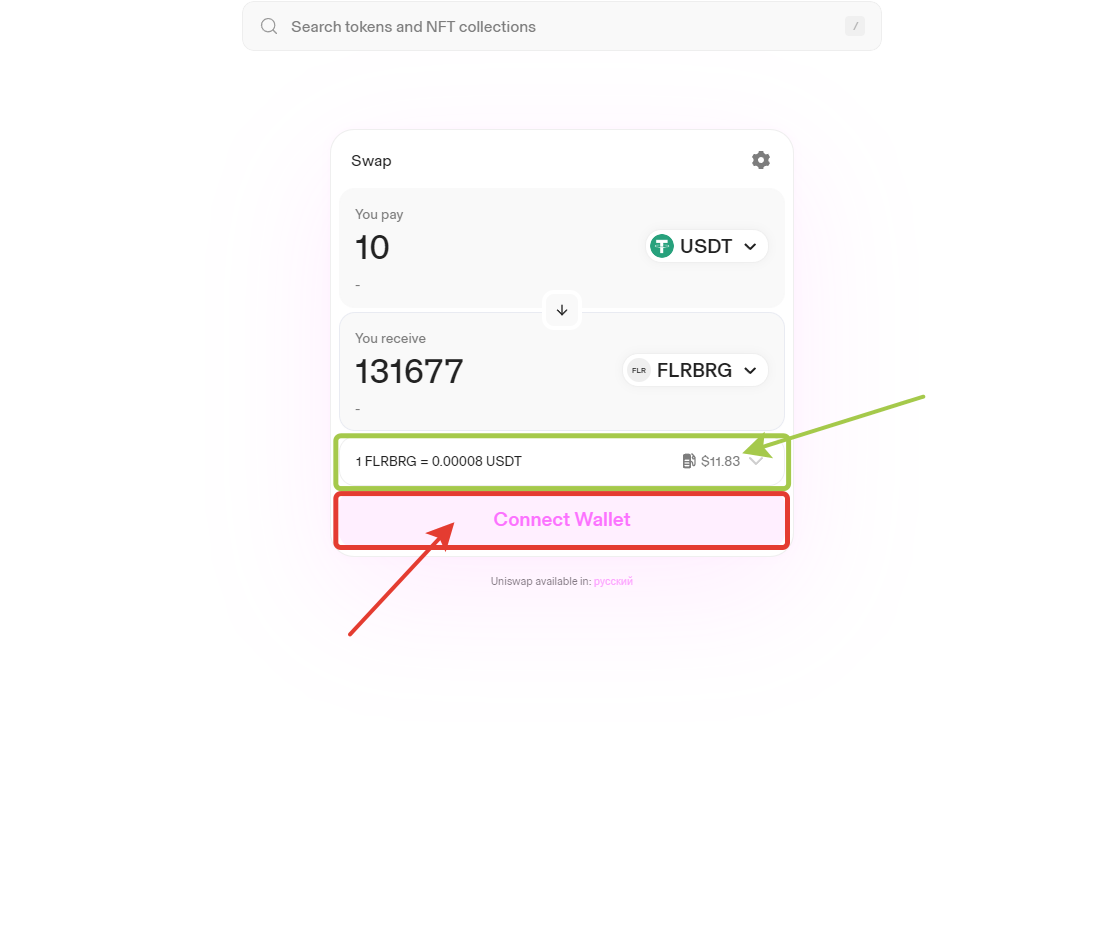Click the green Tether USDT logo
The width and height of the screenshot is (1102, 929).
(662, 246)
